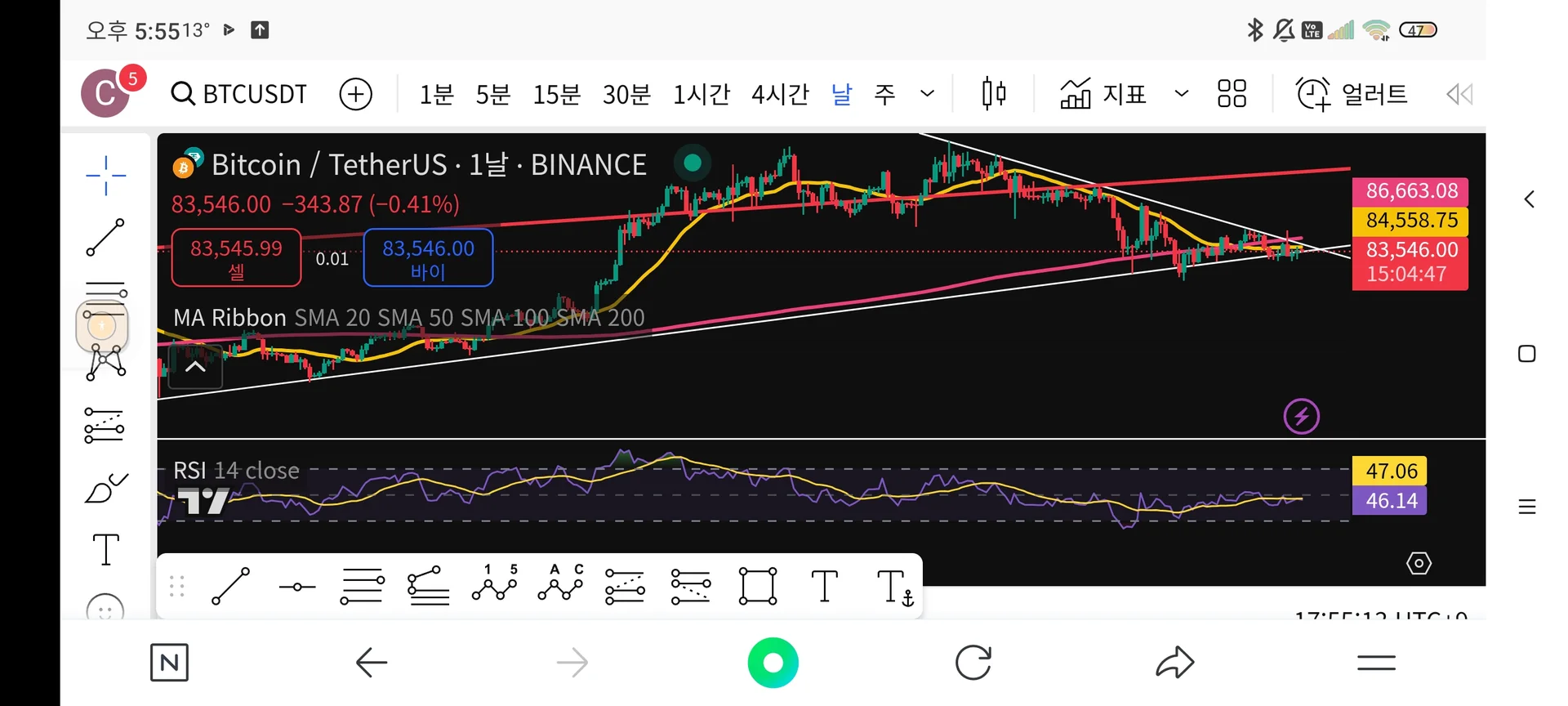Share the page with share arrow
This screenshot has height=706, width=1568.
click(x=1175, y=663)
